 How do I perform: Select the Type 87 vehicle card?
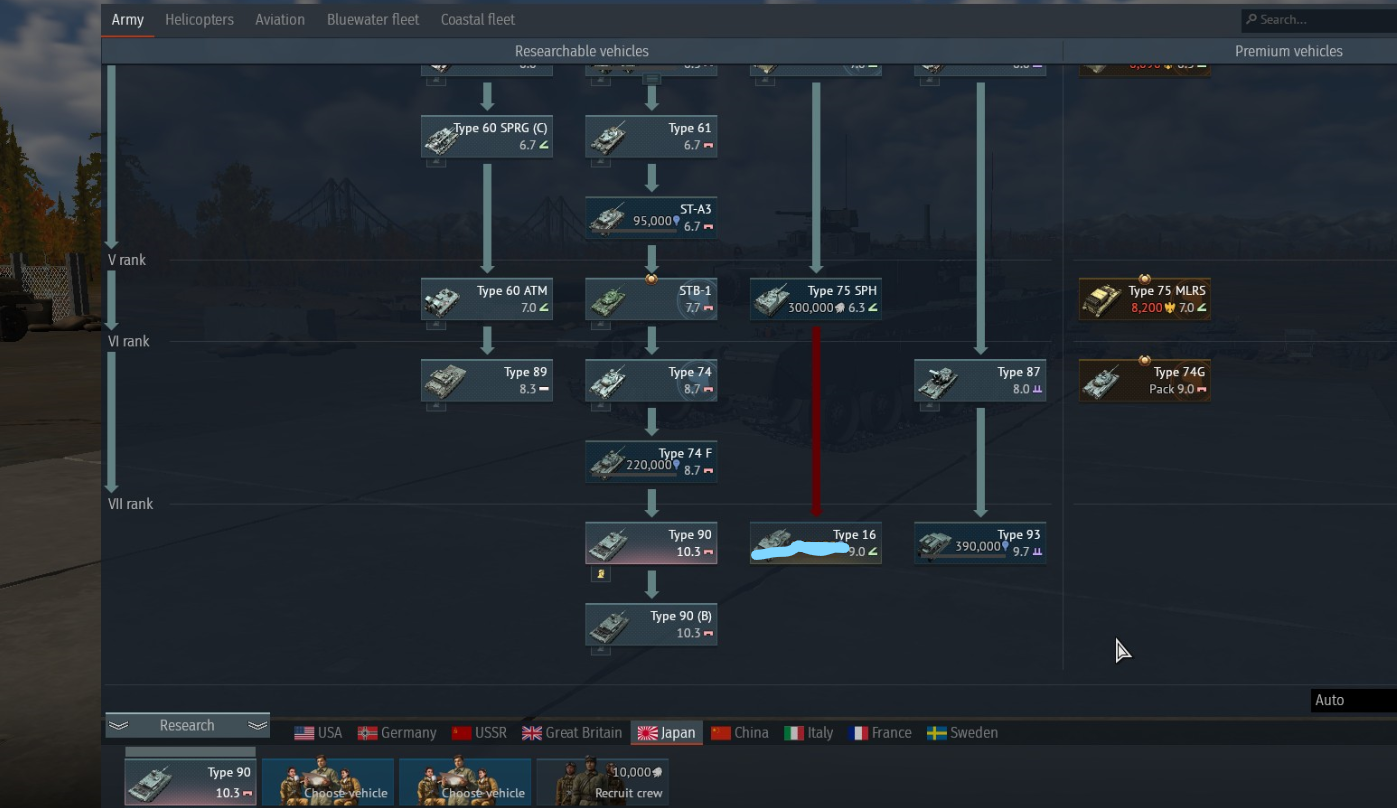(980, 381)
